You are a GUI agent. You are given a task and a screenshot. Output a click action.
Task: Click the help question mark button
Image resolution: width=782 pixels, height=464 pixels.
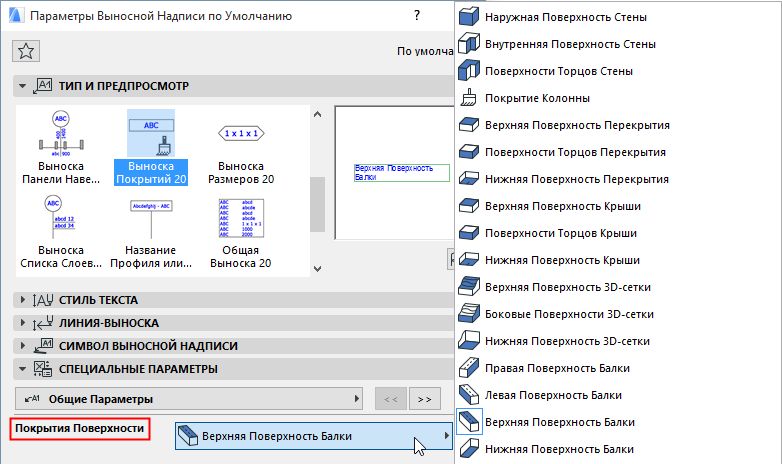[417, 15]
